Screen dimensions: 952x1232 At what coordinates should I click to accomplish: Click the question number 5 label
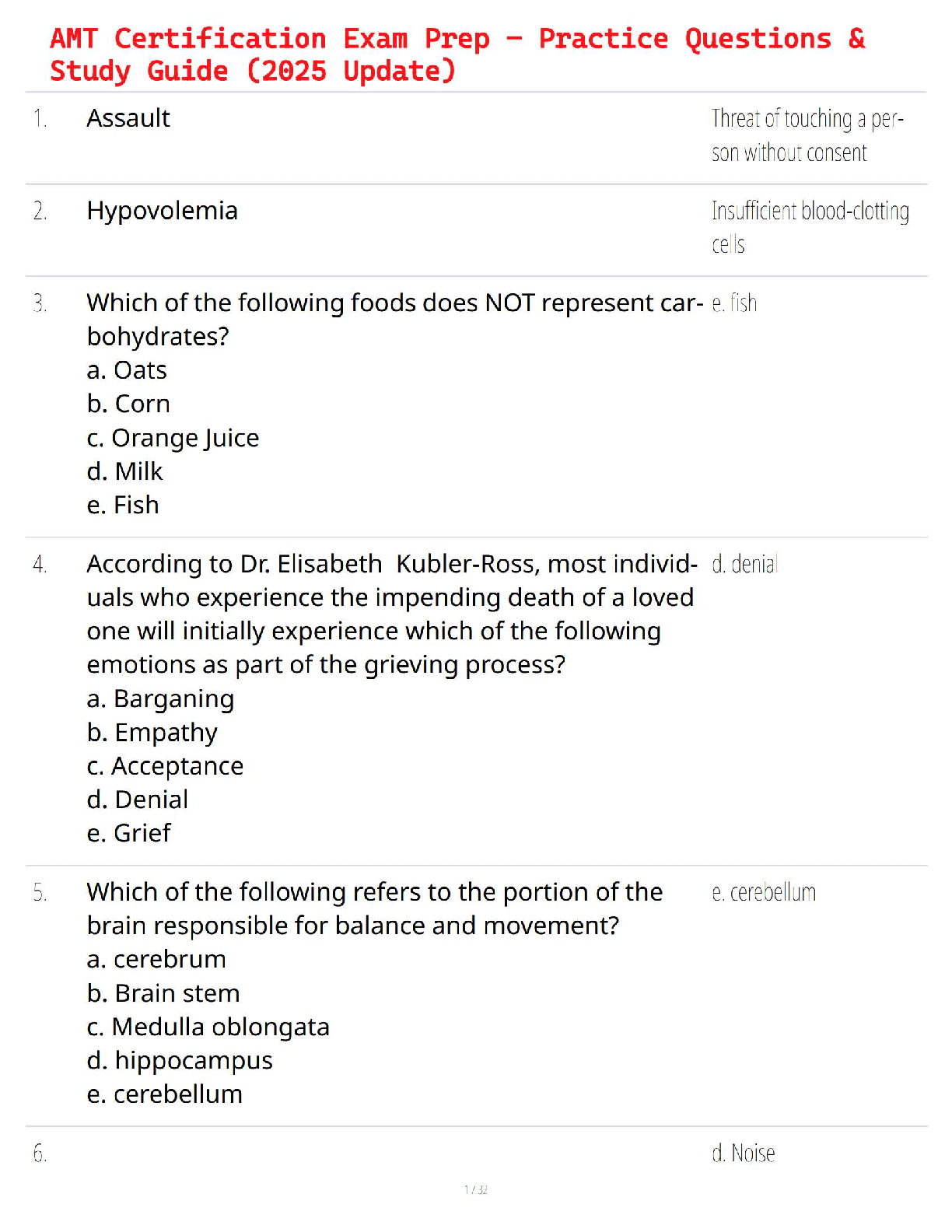(x=40, y=893)
